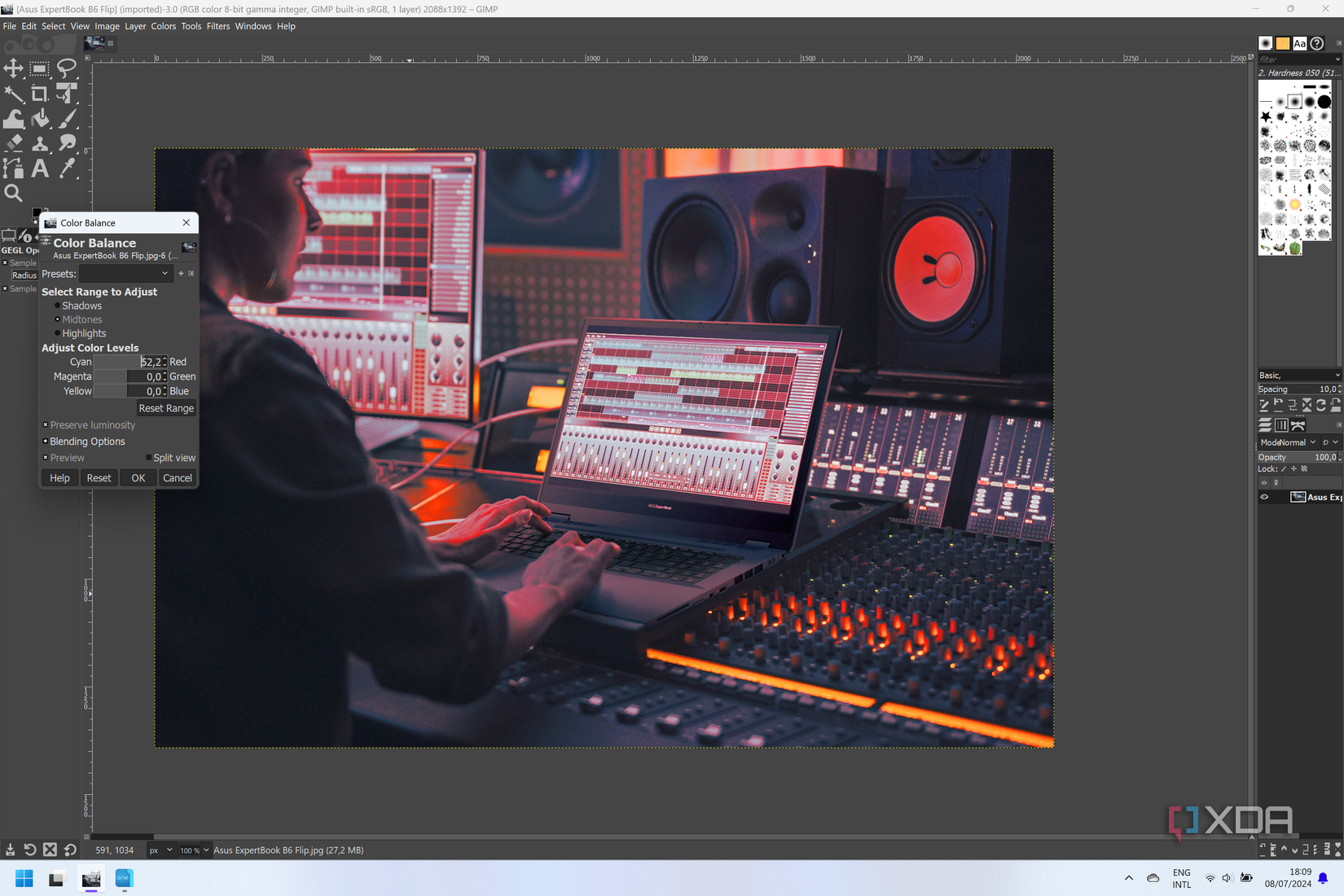Select the Zoom tool
This screenshot has height=896, width=1344.
coord(13,194)
